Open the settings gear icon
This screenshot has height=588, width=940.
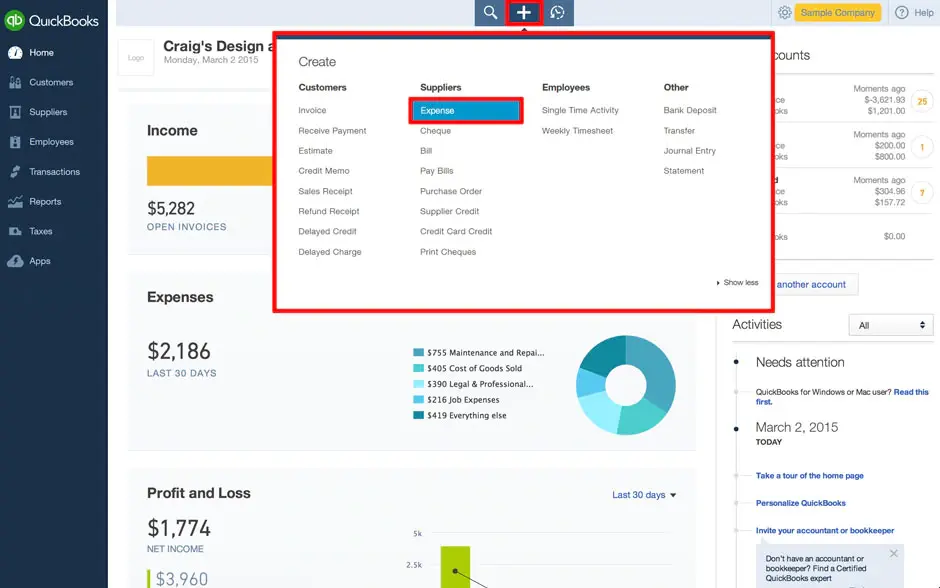click(784, 13)
